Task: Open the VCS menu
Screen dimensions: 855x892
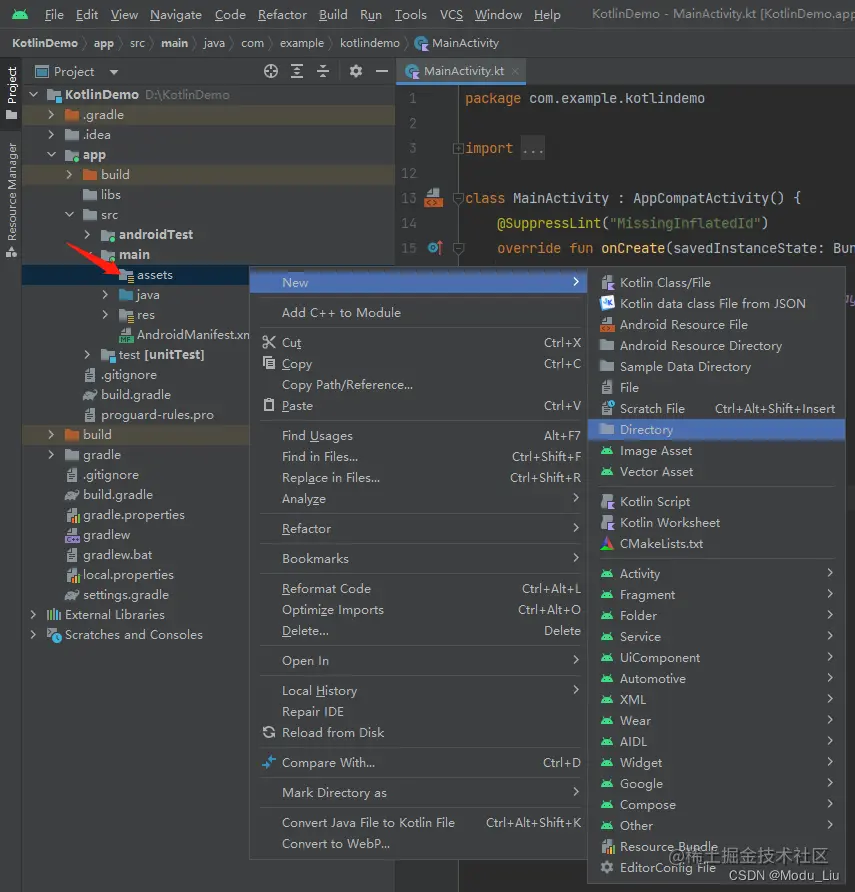Action: (x=451, y=15)
